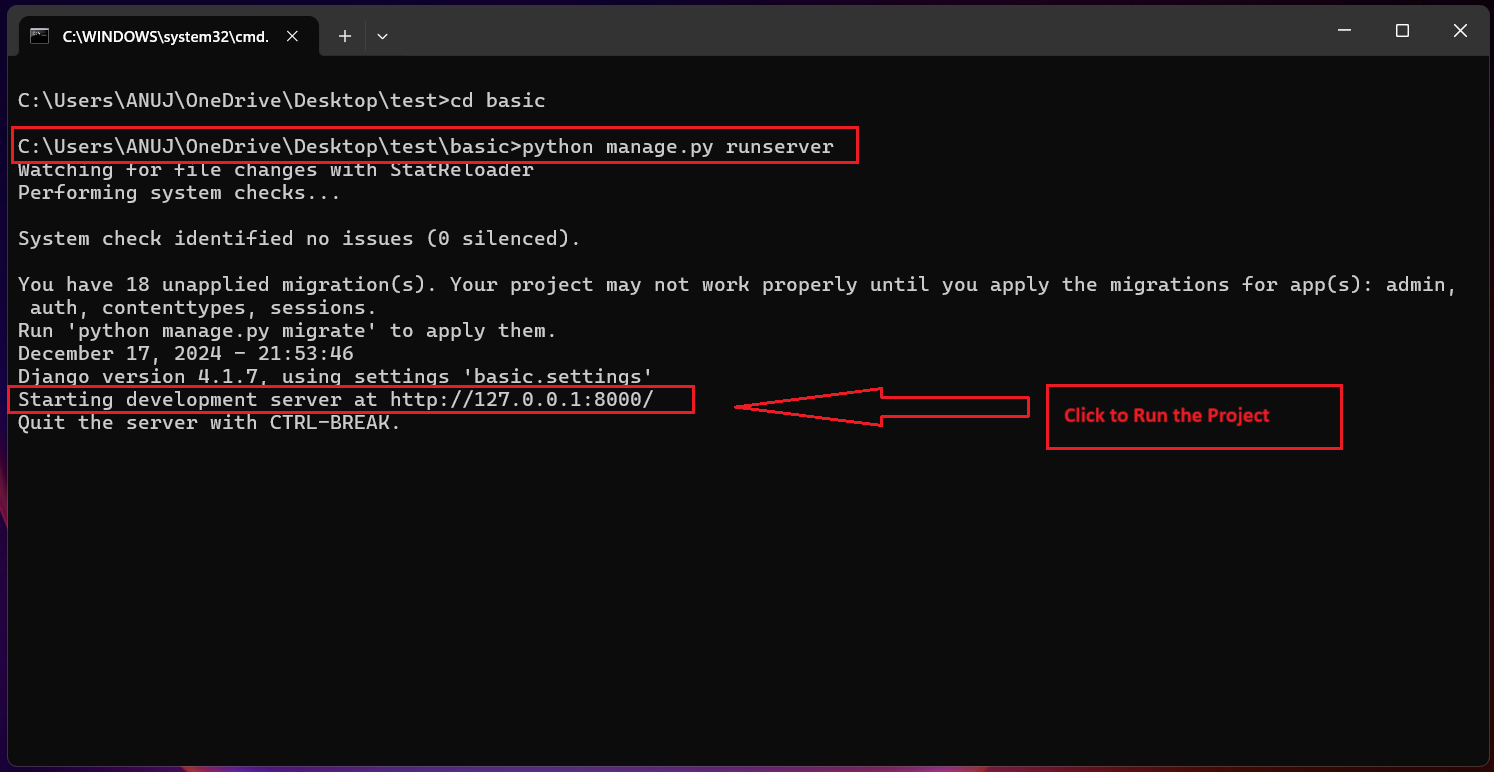1494x772 pixels.
Task: Click the Windows Terminal tab dropdown chevron
Action: (382, 35)
